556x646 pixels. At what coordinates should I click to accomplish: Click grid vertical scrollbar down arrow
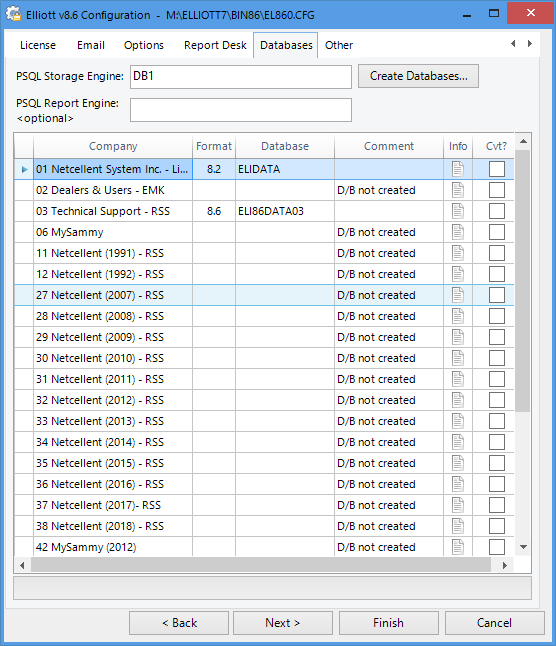[x=523, y=547]
